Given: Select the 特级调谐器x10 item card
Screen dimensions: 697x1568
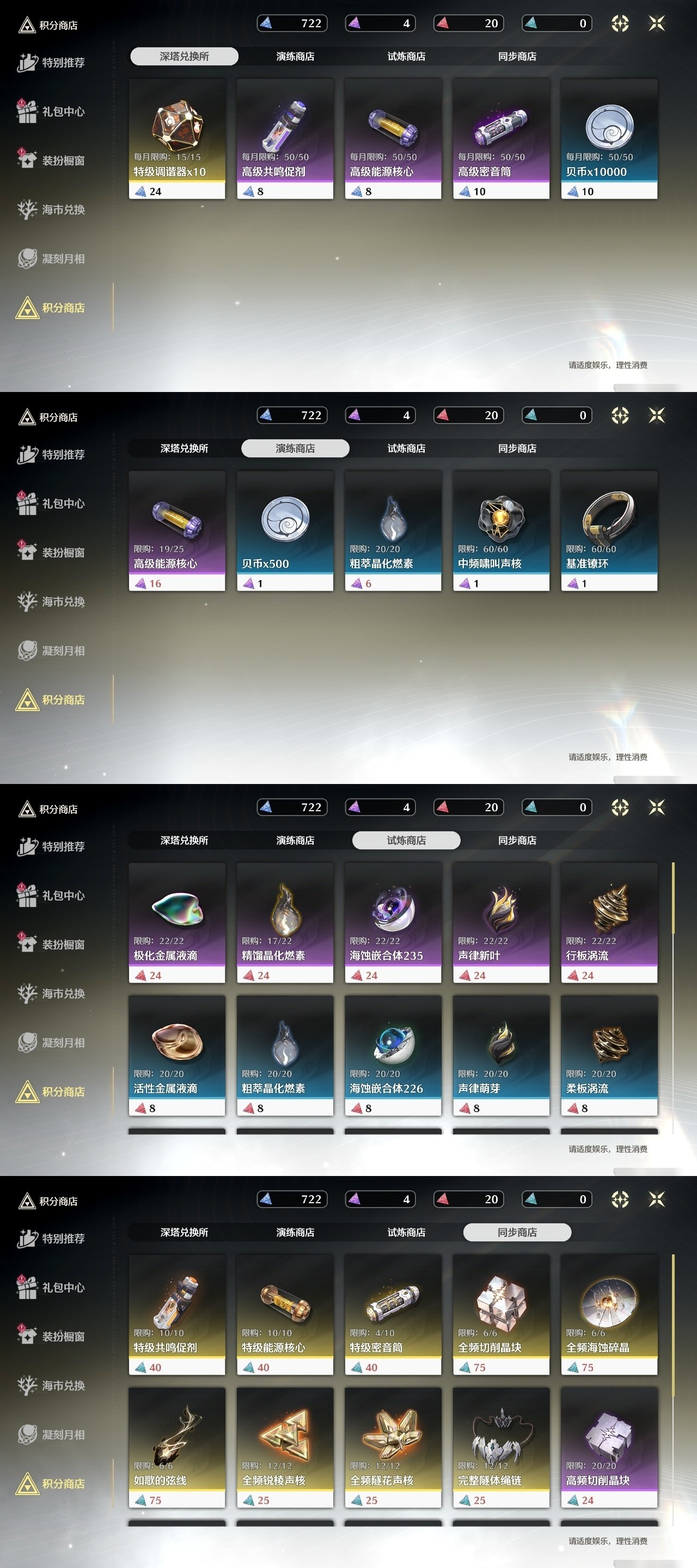Looking at the screenshot, I should [177, 139].
